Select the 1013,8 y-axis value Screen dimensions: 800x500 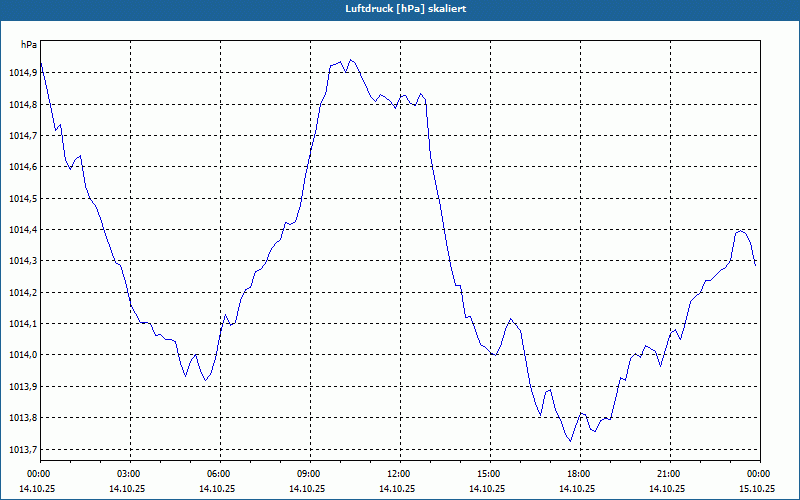(x=23, y=418)
